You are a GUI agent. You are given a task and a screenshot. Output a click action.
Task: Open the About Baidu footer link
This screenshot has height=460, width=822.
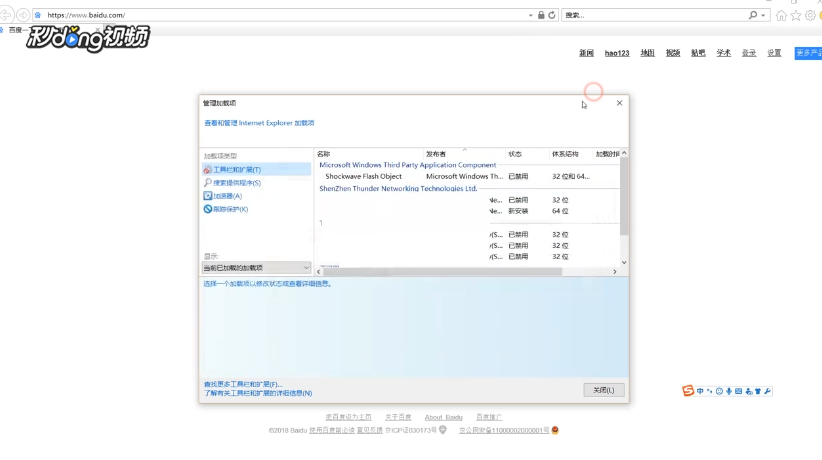pyautogui.click(x=444, y=417)
